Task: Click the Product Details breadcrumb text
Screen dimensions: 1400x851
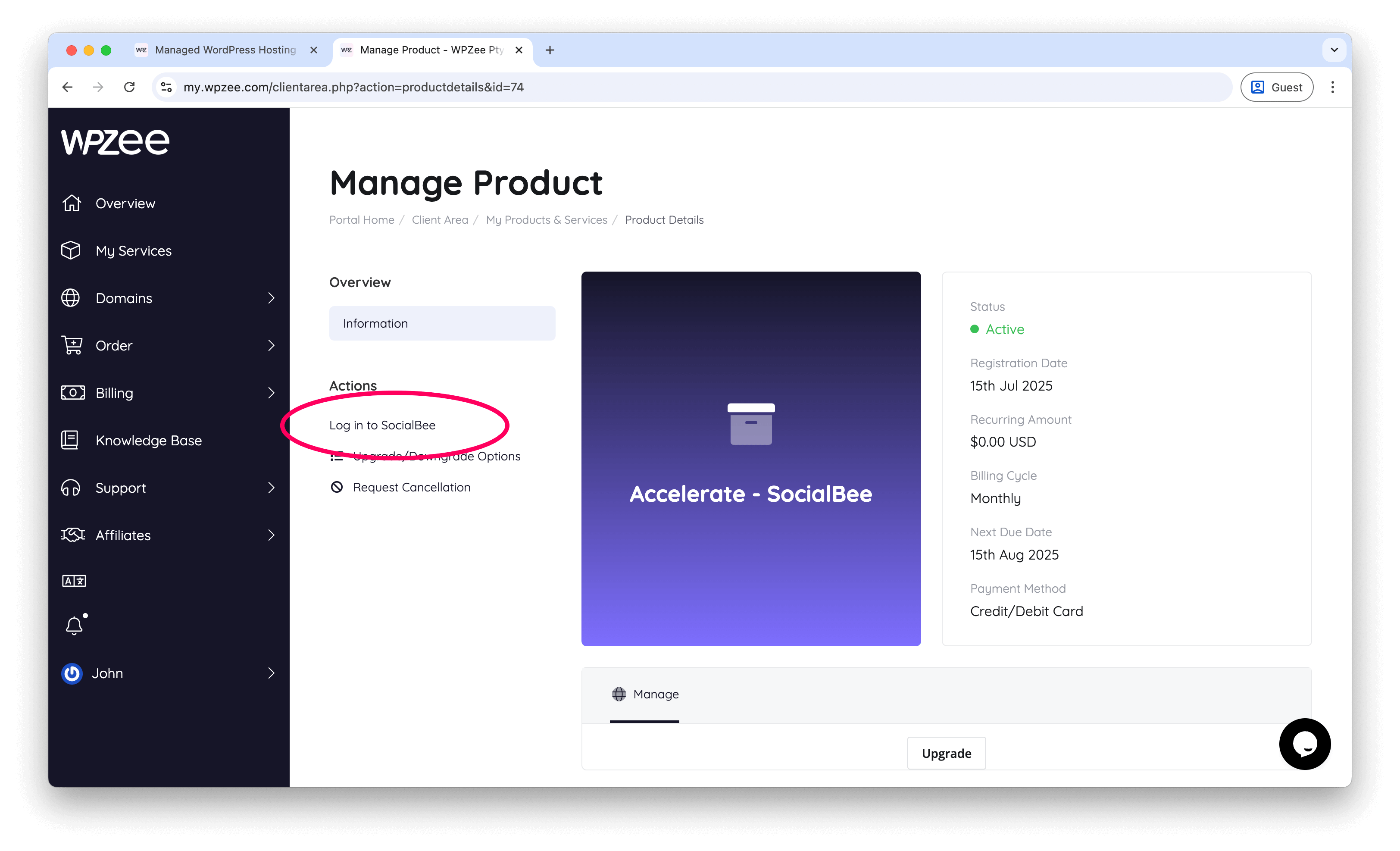Action: [x=664, y=220]
